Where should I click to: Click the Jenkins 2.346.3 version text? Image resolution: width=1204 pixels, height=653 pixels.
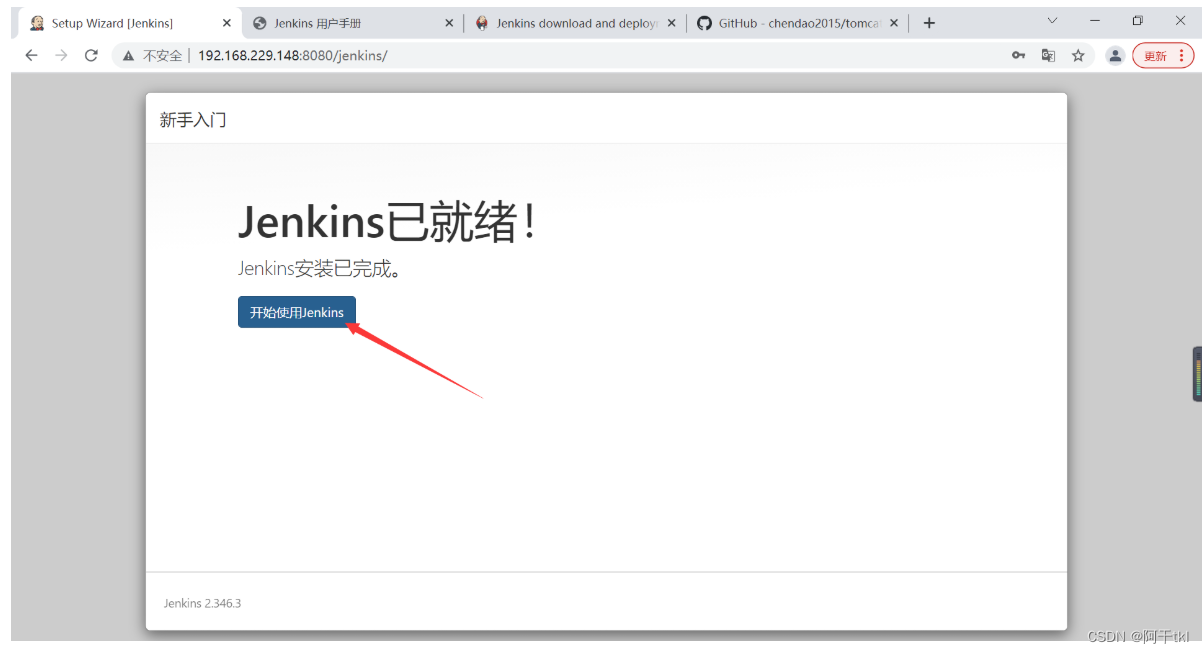202,603
